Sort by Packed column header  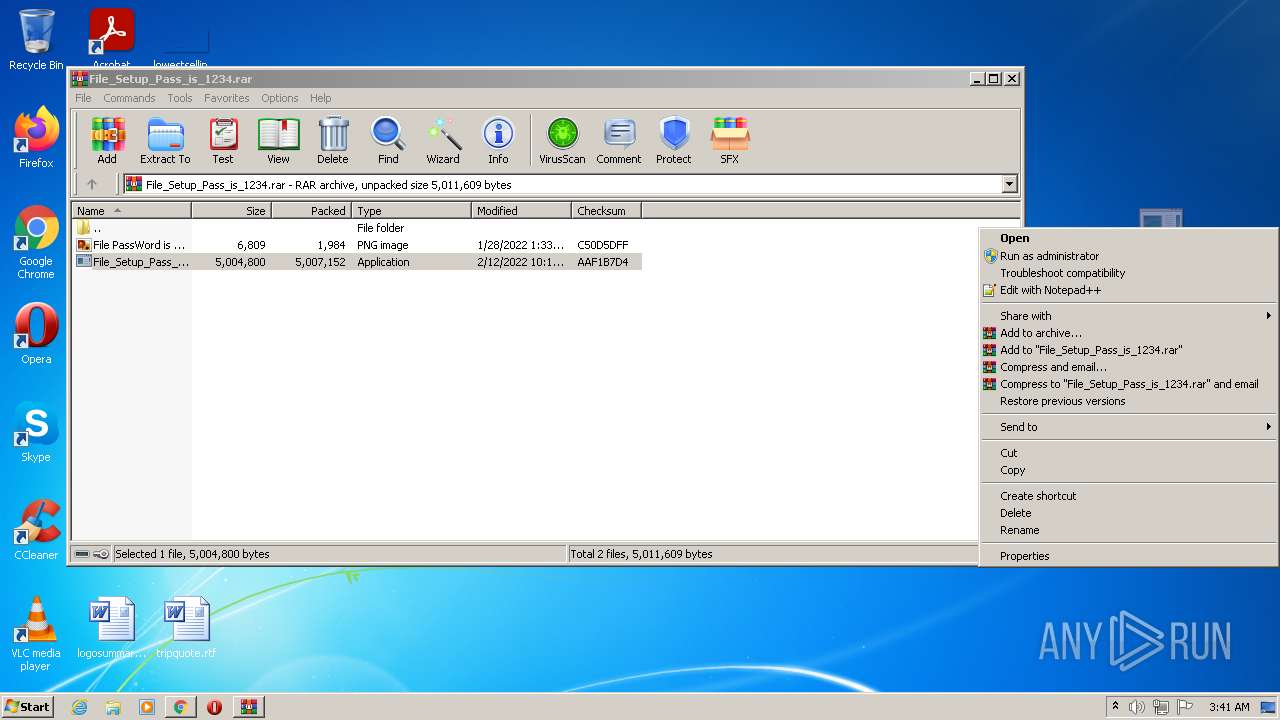[311, 211]
